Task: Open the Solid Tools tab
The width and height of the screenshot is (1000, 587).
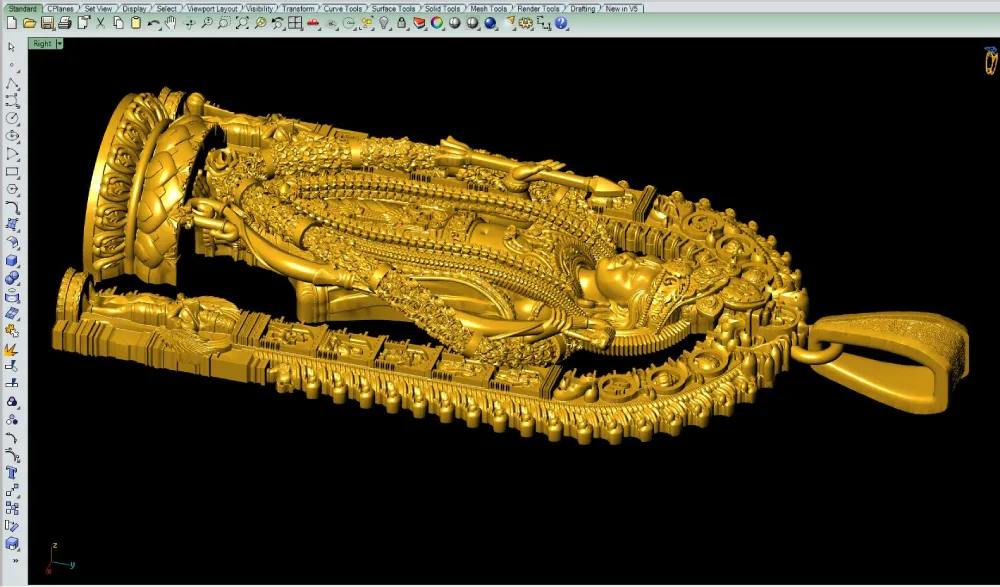Action: click(x=443, y=8)
